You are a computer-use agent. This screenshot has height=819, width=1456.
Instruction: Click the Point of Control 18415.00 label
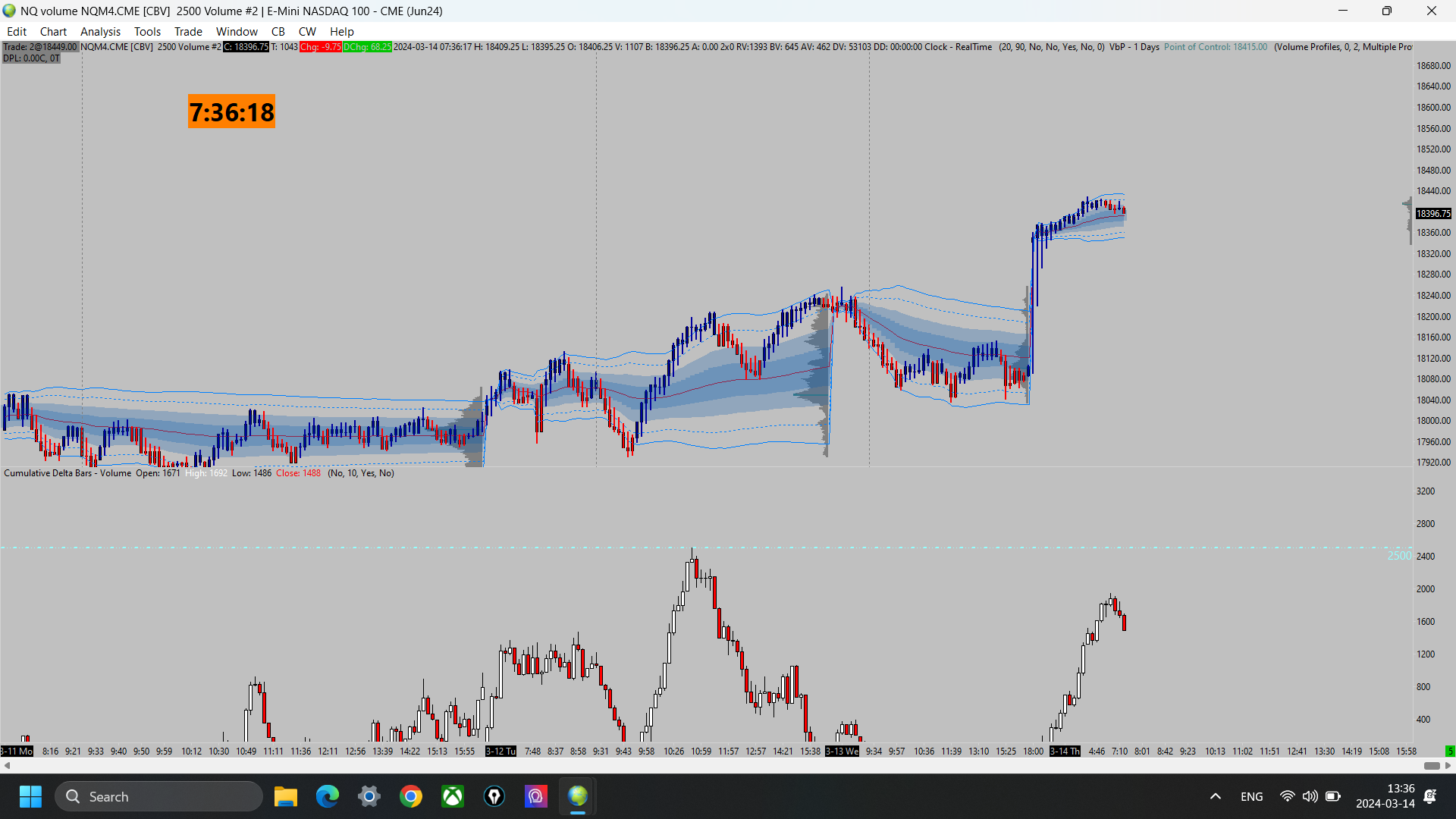click(x=1216, y=47)
